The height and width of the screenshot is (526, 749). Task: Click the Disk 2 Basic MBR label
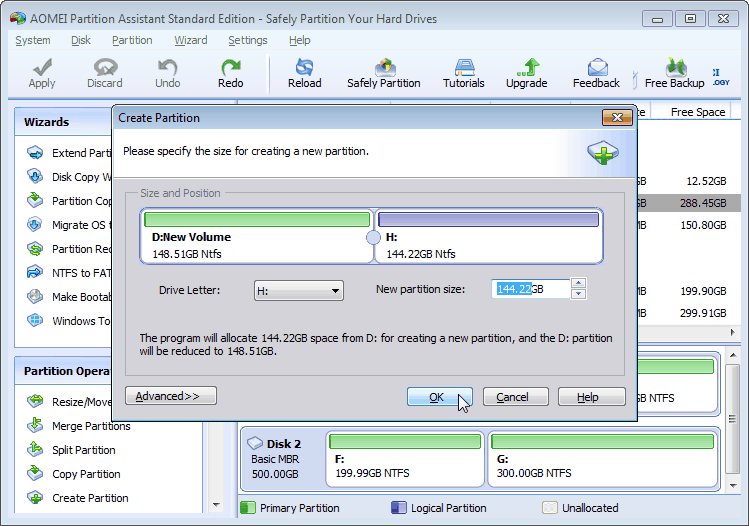pos(276,459)
